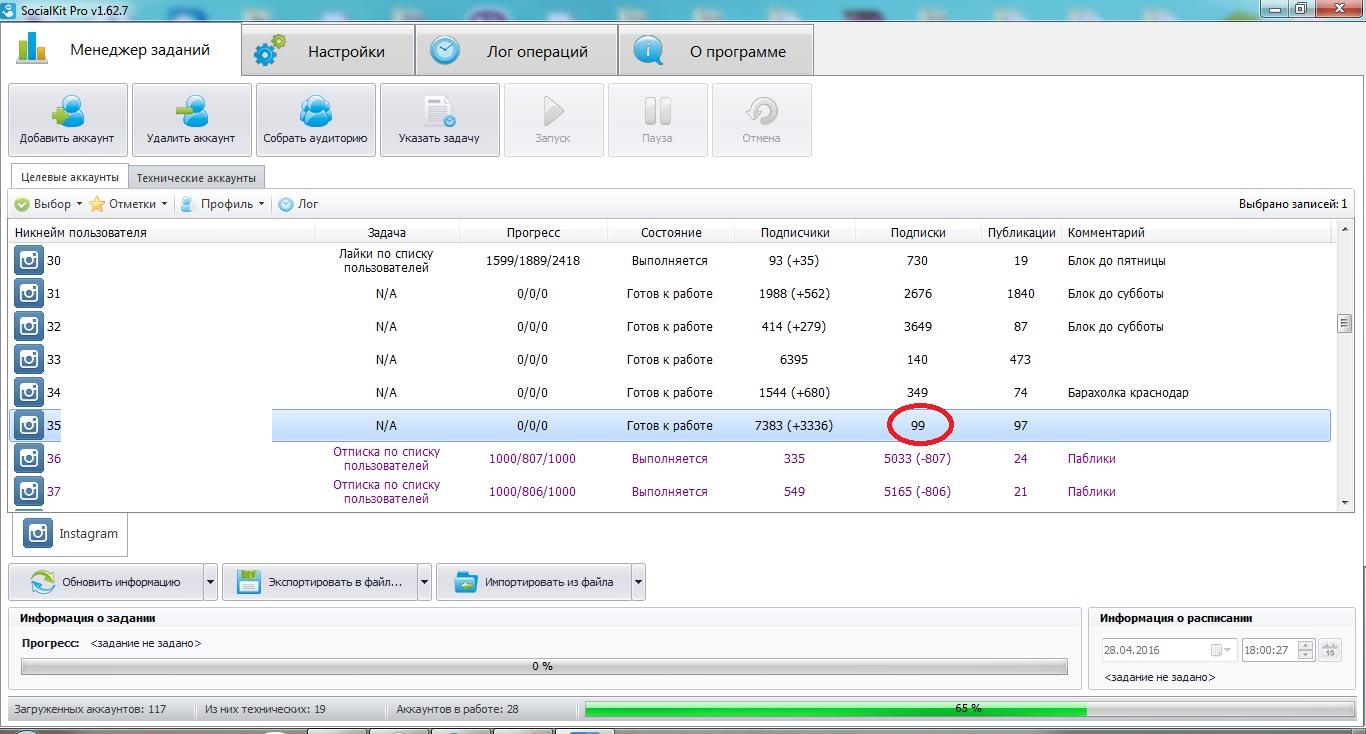The width and height of the screenshot is (1366, 734).
Task: Click the green 65 % progress bar
Action: tap(968, 709)
